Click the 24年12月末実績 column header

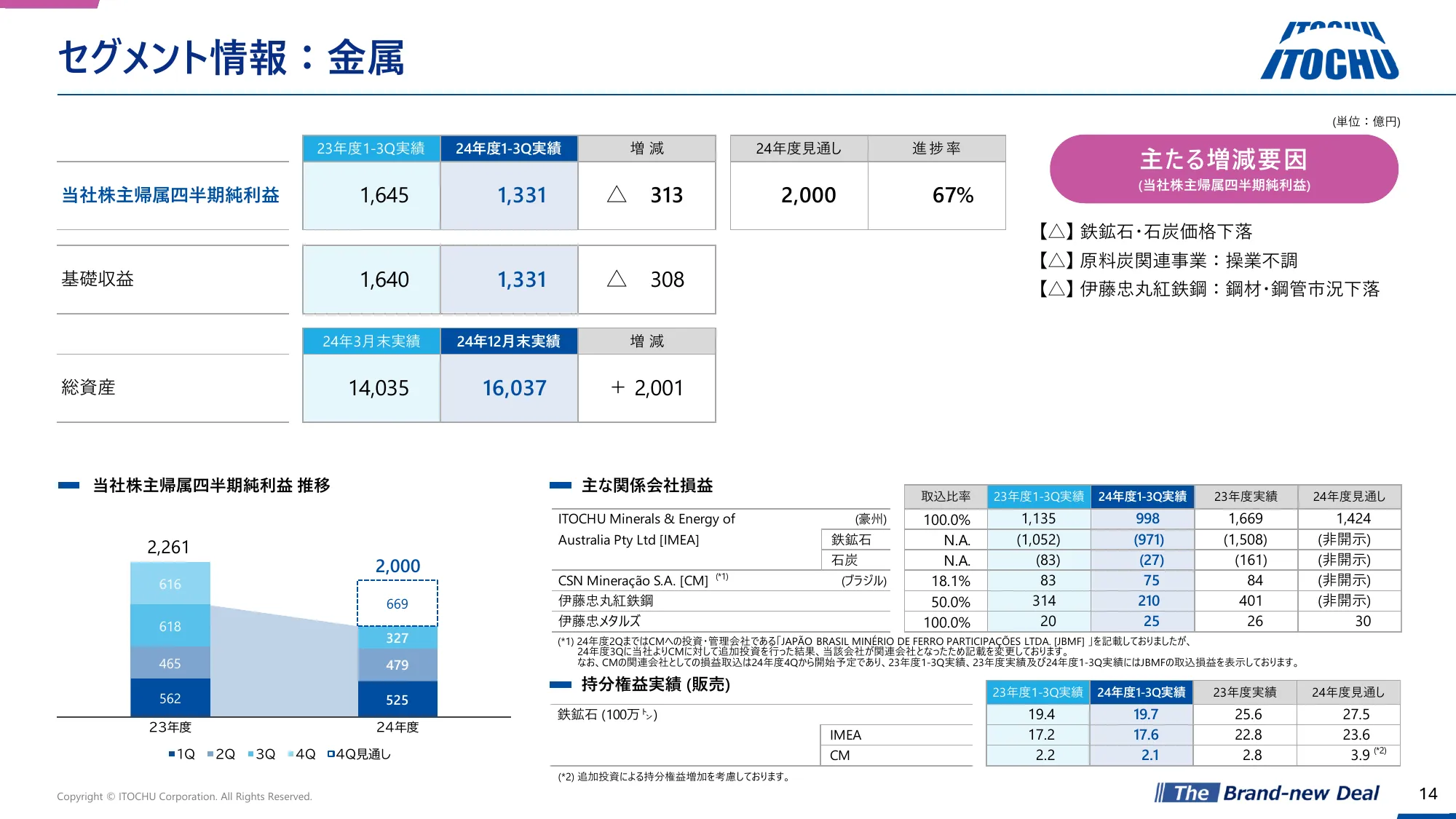pos(508,341)
